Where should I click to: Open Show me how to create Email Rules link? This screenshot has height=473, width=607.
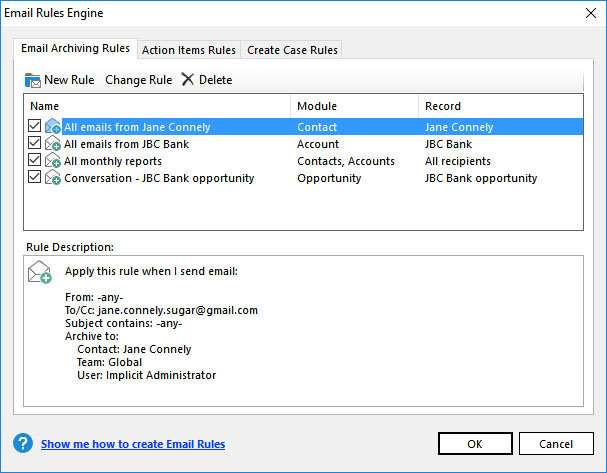(x=132, y=444)
